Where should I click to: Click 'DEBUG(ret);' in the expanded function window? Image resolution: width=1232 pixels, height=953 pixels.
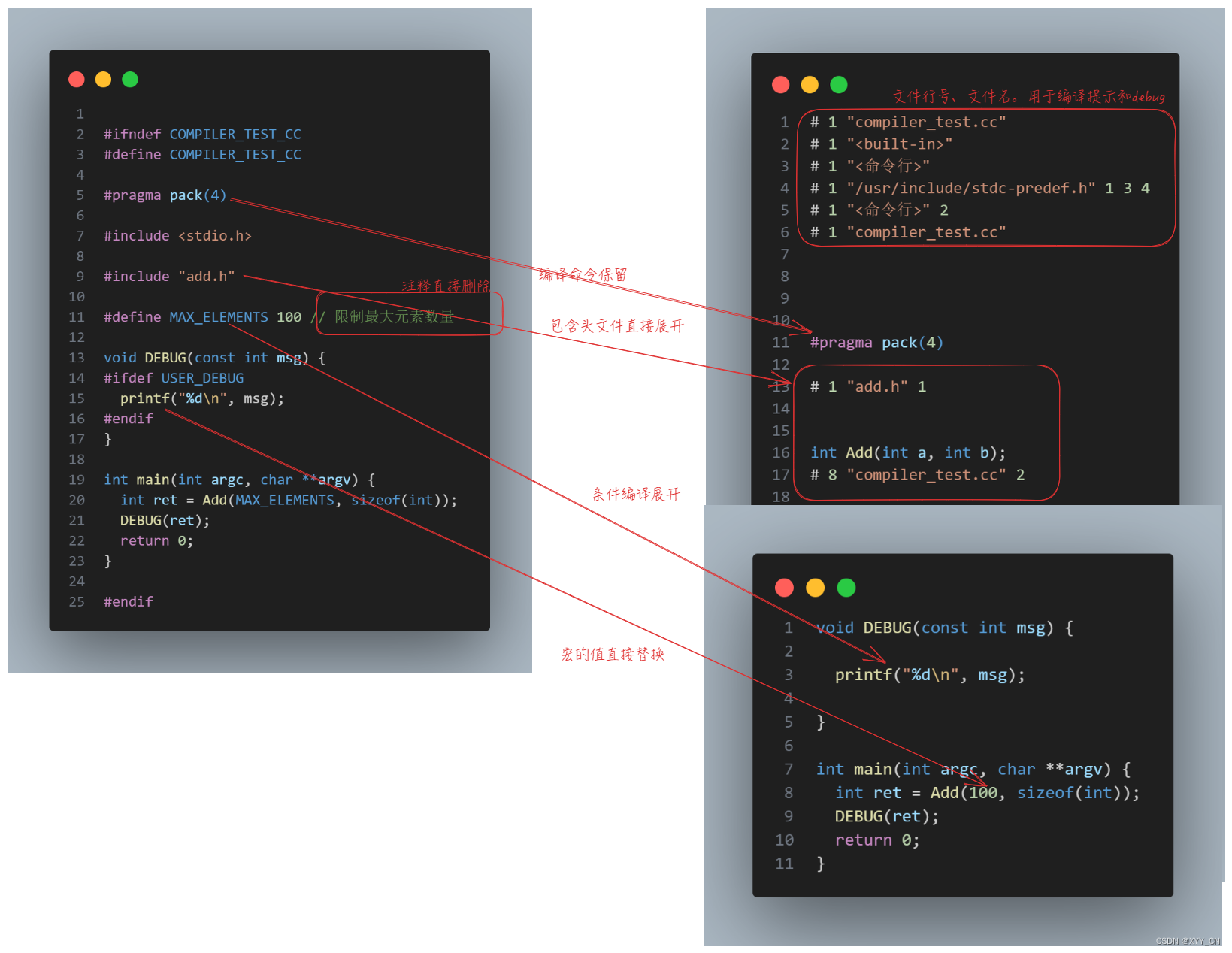[x=887, y=817]
